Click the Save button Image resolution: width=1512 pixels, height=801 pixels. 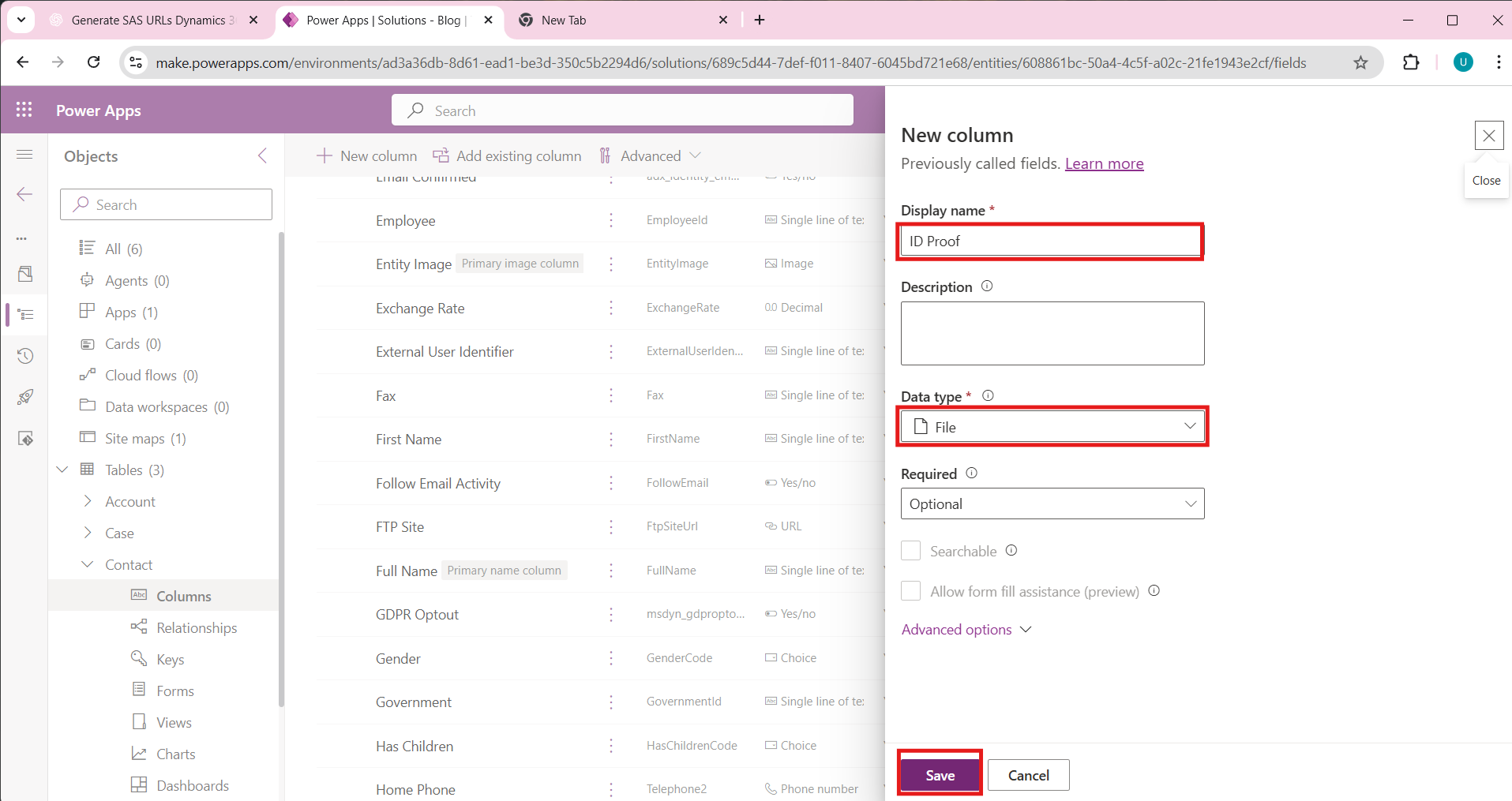940,775
